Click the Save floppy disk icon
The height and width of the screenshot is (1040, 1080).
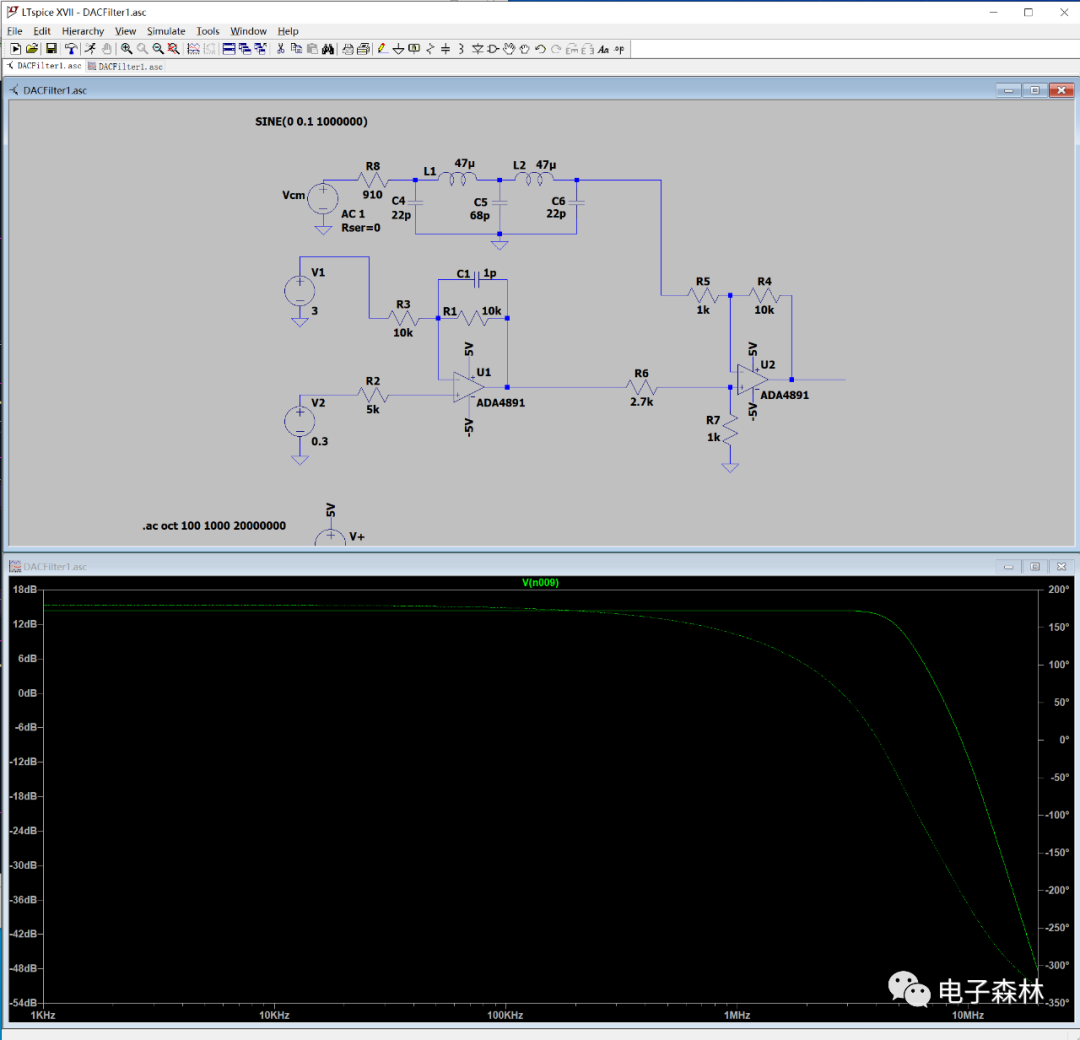click(51, 48)
